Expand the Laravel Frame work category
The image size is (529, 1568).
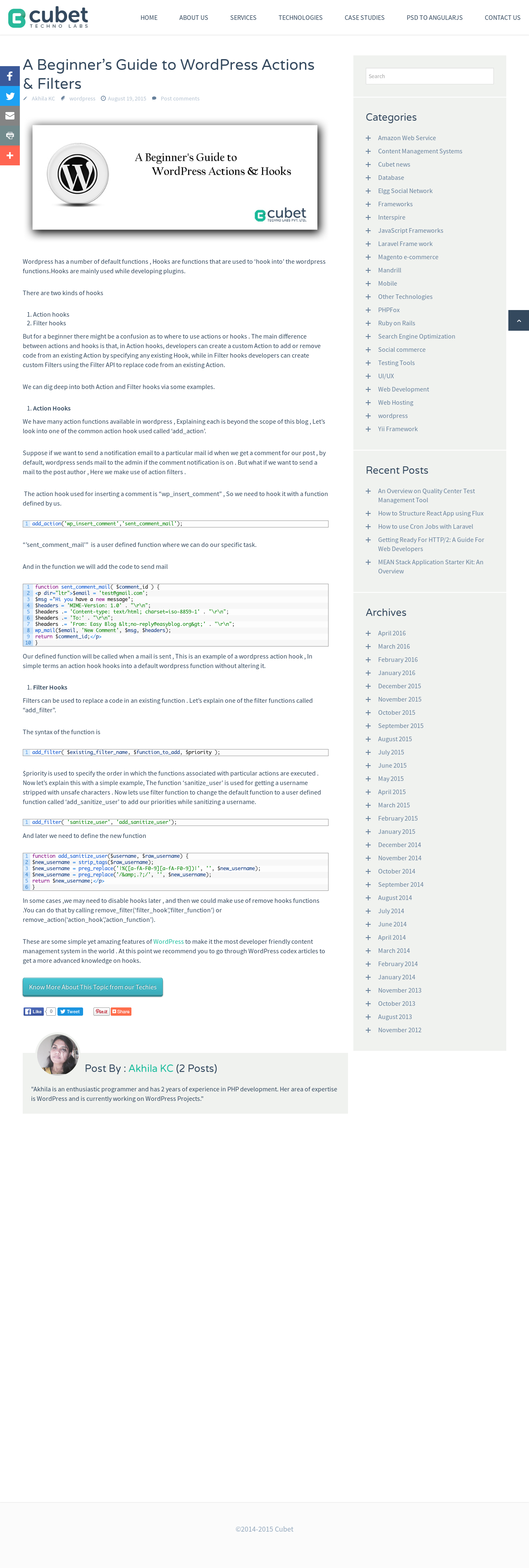point(368,244)
